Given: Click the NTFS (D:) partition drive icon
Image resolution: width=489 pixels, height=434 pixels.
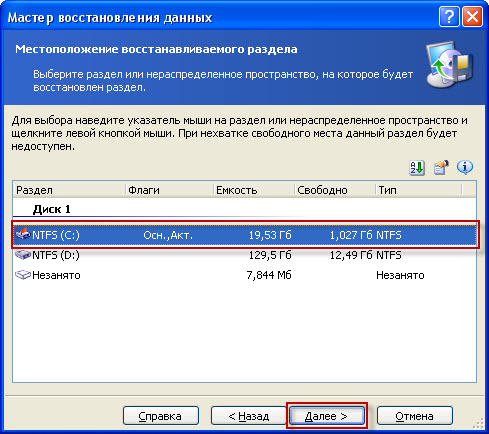Looking at the screenshot, I should [23, 255].
